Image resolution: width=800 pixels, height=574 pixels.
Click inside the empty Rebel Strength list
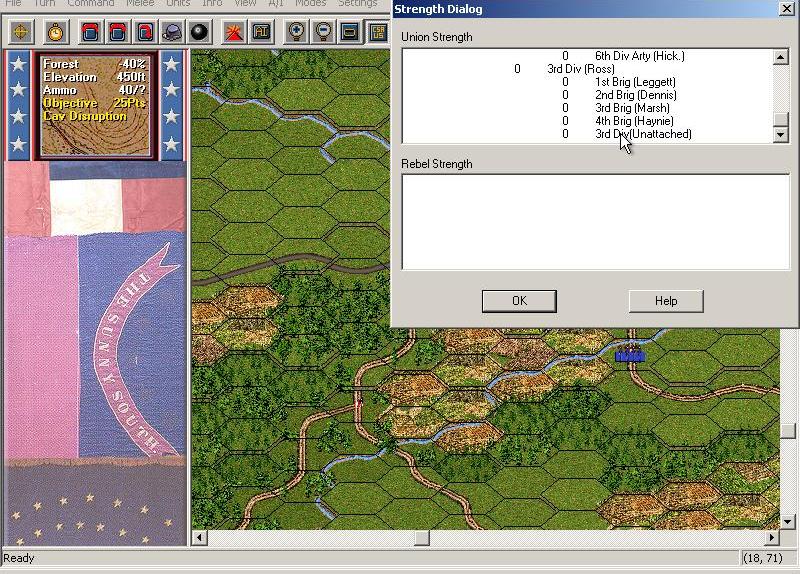click(595, 222)
